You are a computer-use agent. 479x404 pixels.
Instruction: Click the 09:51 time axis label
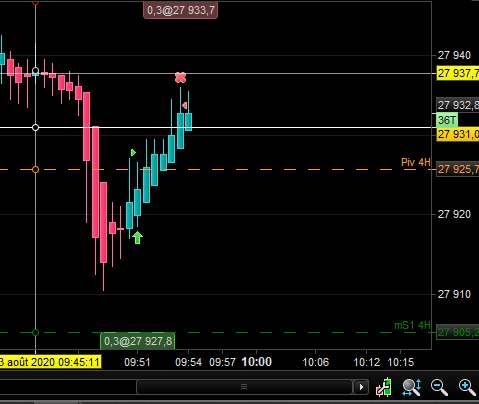137,362
